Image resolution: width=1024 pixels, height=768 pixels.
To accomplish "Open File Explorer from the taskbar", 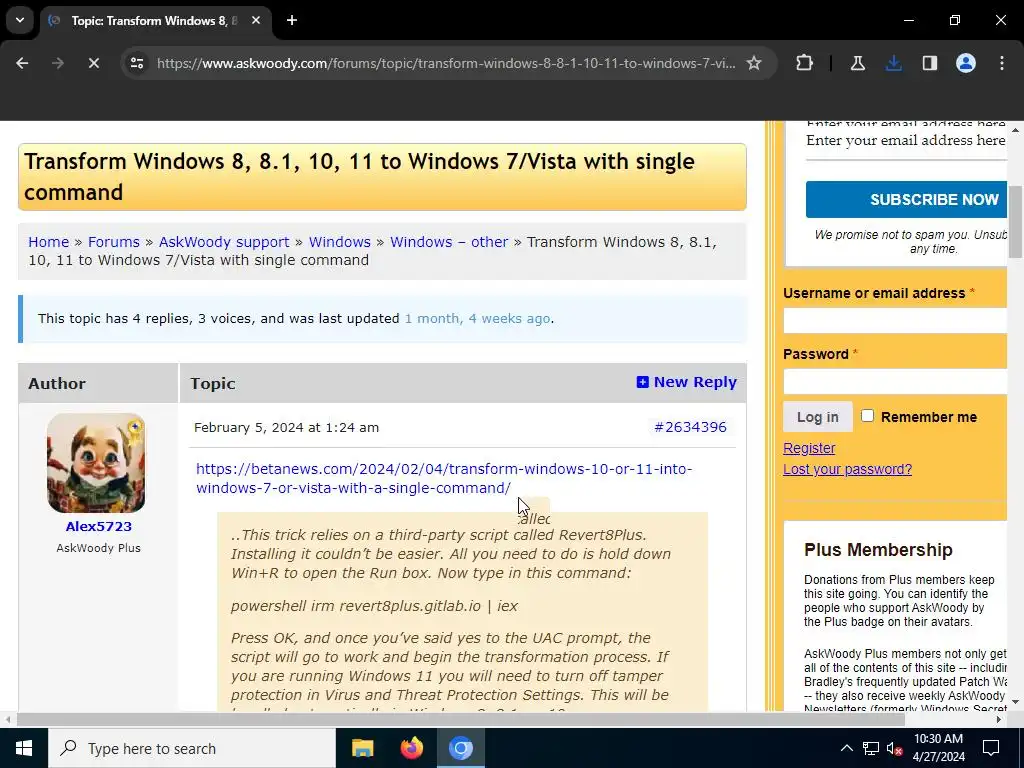I will click(x=362, y=748).
